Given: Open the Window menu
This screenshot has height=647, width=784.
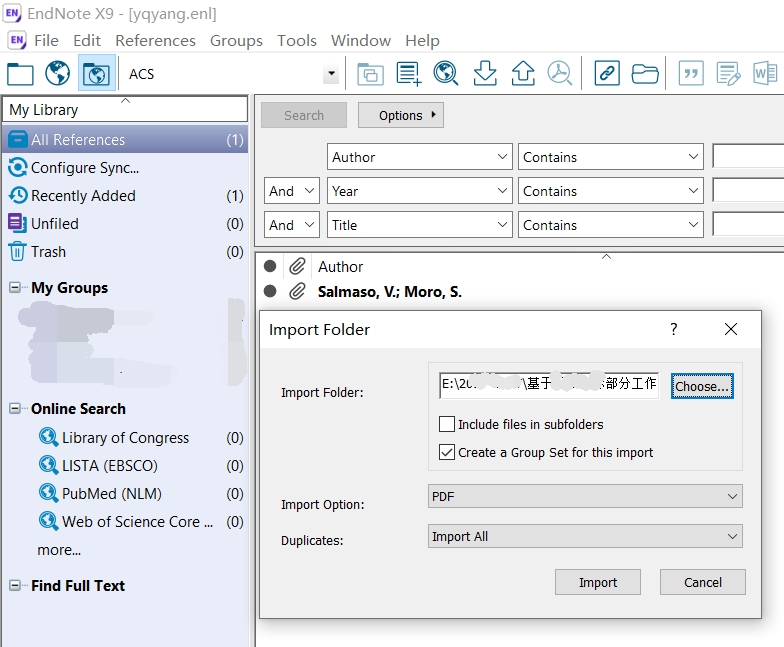Looking at the screenshot, I should tap(360, 40).
